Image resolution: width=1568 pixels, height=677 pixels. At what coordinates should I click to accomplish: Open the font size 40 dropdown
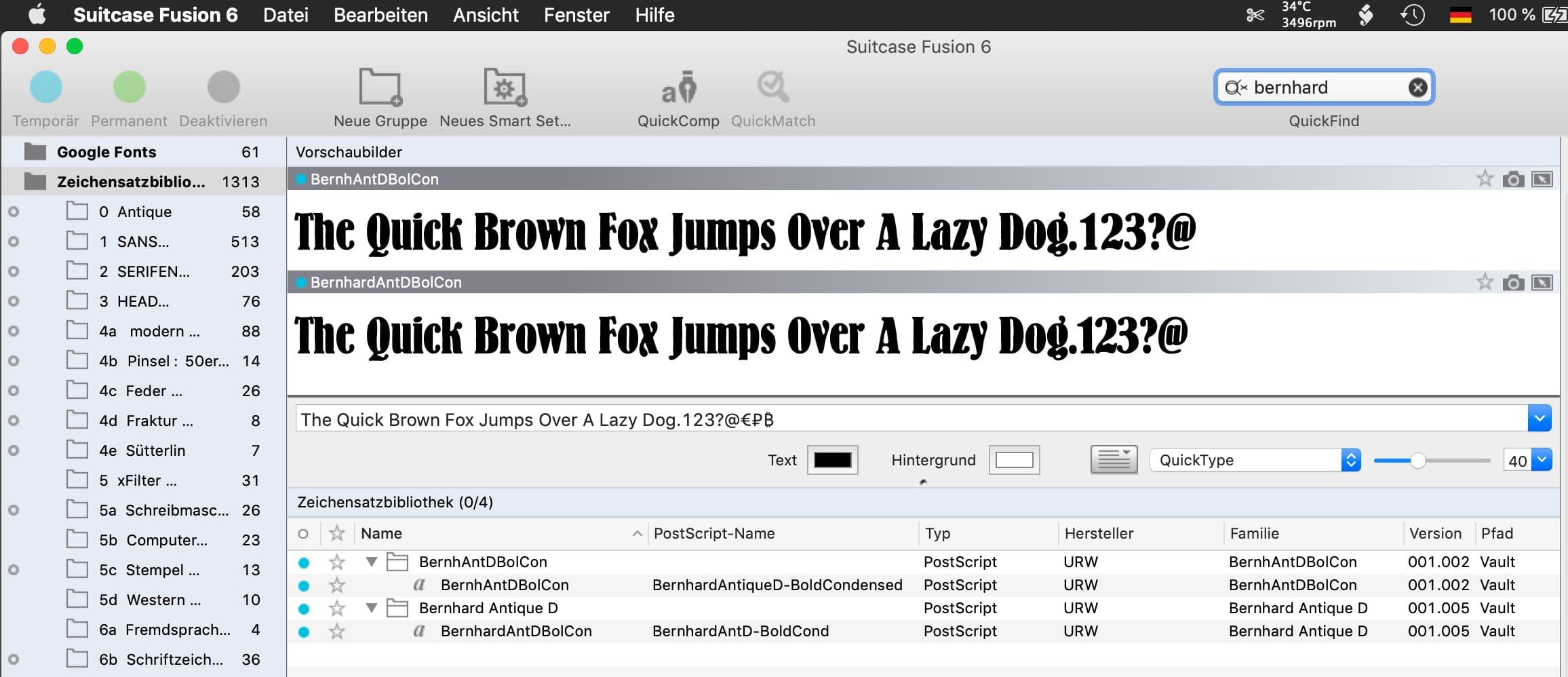[1542, 460]
